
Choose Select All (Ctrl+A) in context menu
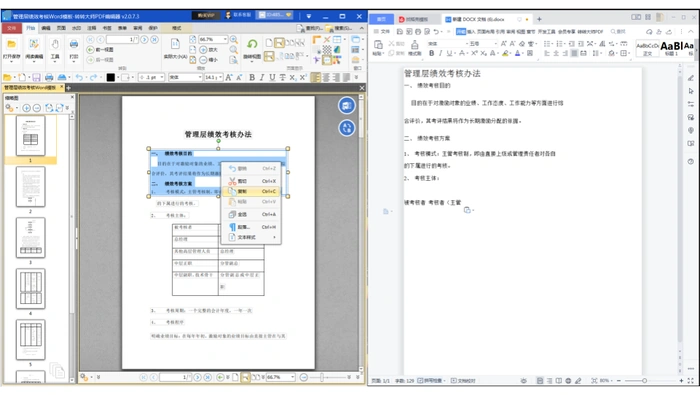pyautogui.click(x=252, y=215)
